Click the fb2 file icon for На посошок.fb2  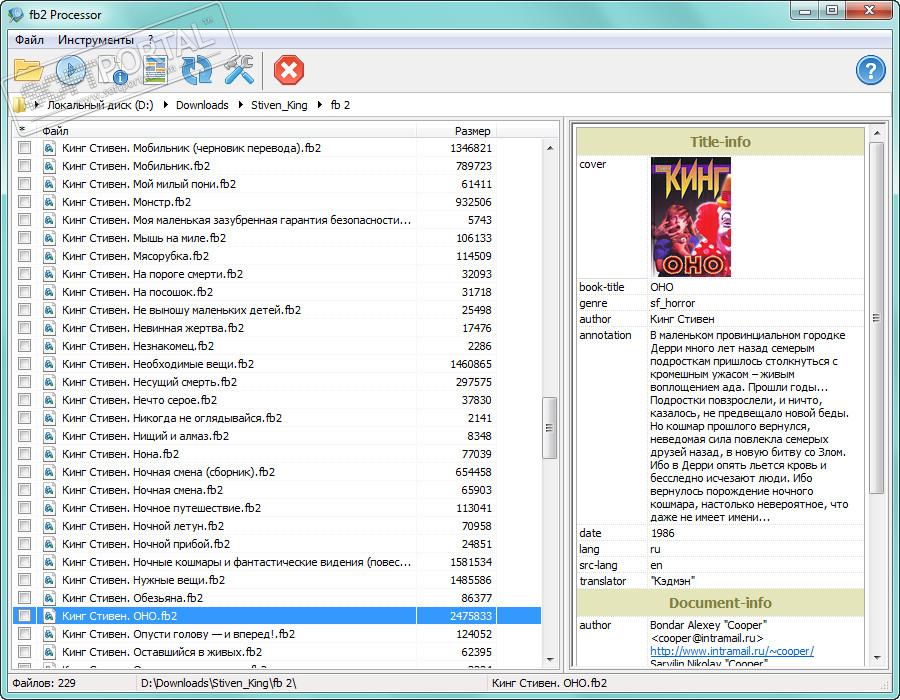[49, 292]
